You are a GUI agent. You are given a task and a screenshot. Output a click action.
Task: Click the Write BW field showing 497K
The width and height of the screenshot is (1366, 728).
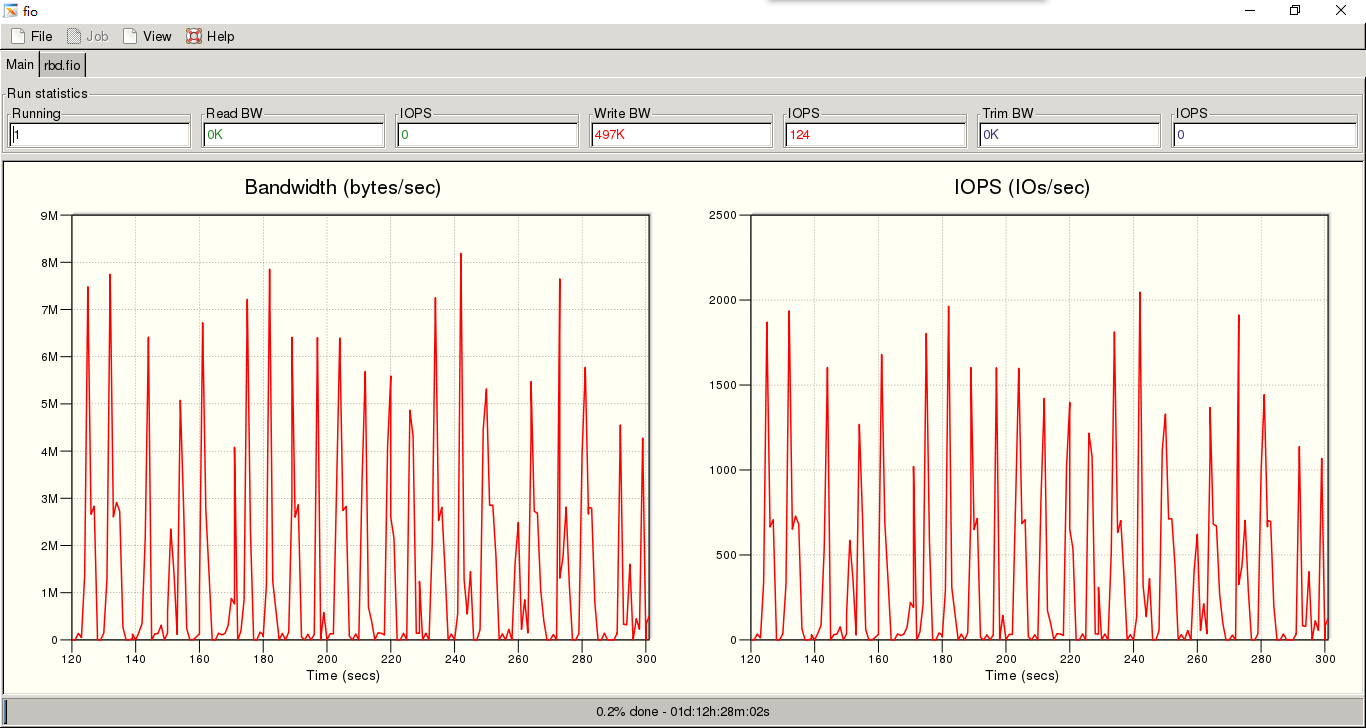click(x=682, y=134)
